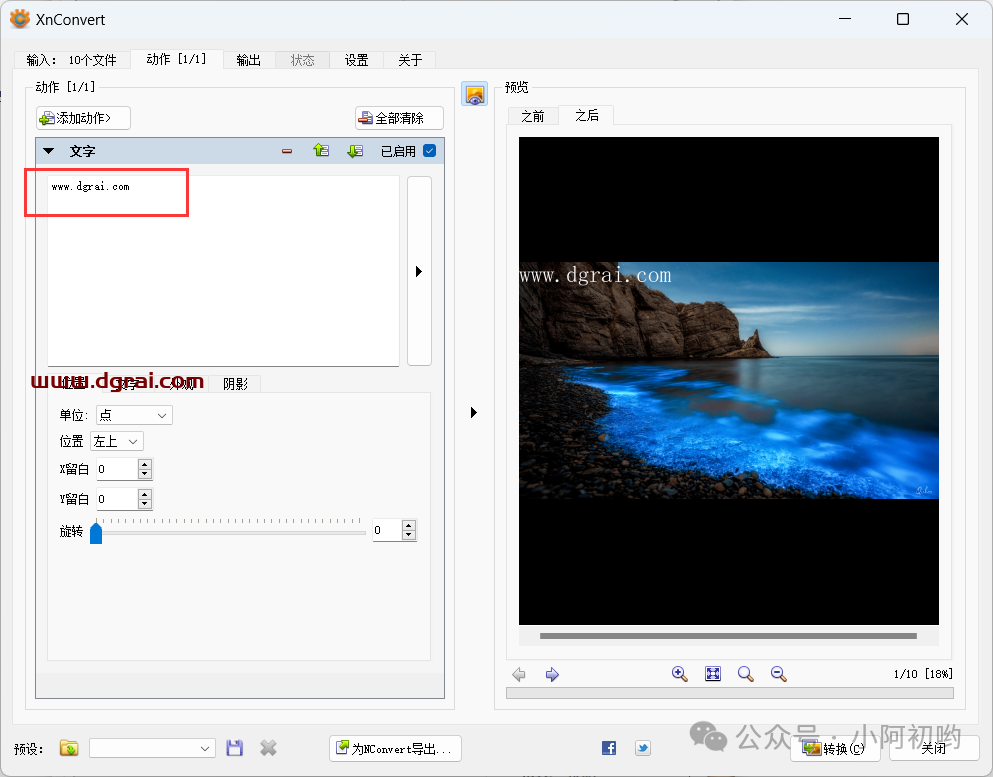Viewport: 993px width, 777px height.
Task: Open the 设置 tab
Action: 357,60
